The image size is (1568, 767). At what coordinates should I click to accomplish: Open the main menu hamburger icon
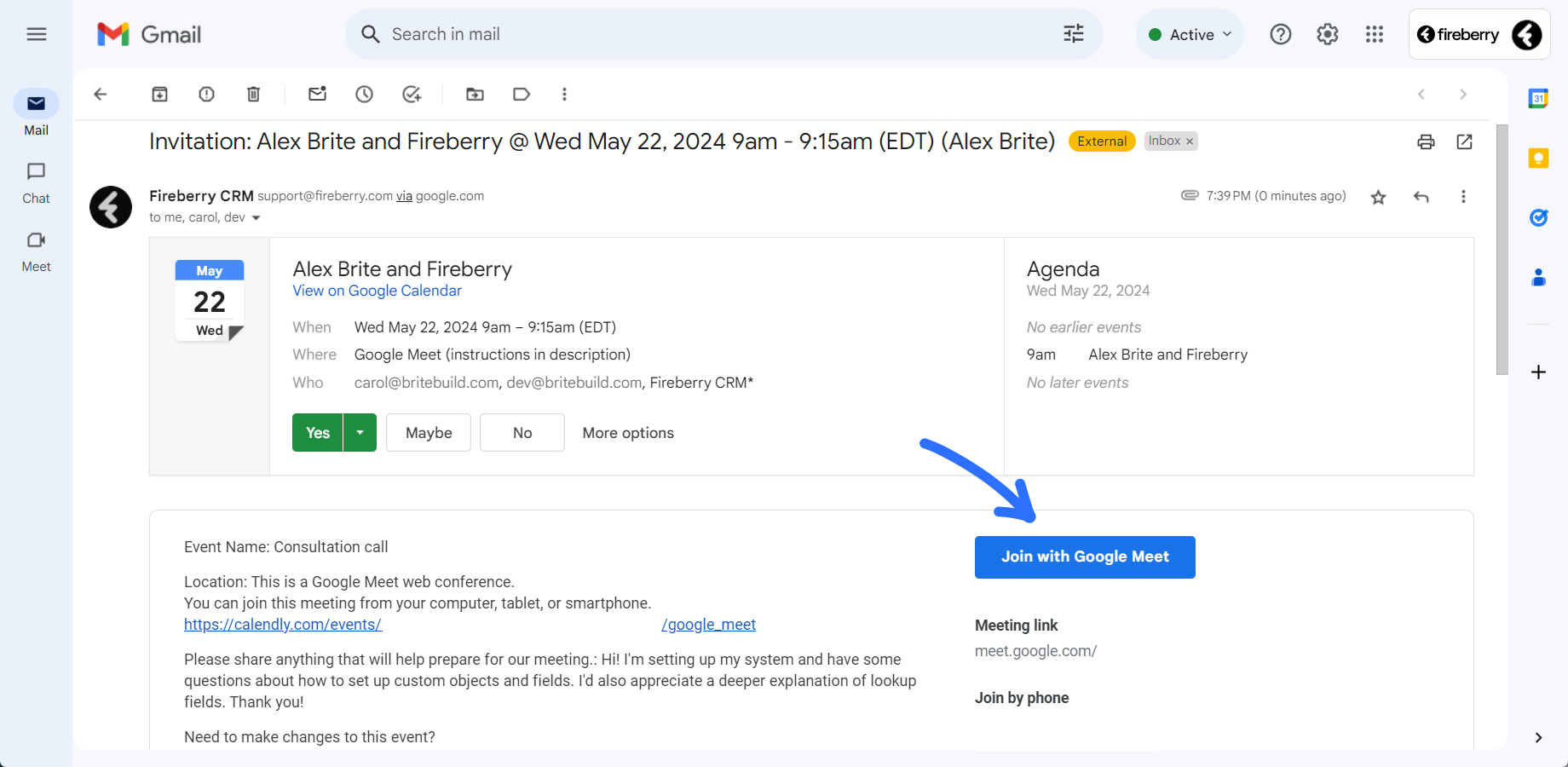pyautogui.click(x=36, y=34)
